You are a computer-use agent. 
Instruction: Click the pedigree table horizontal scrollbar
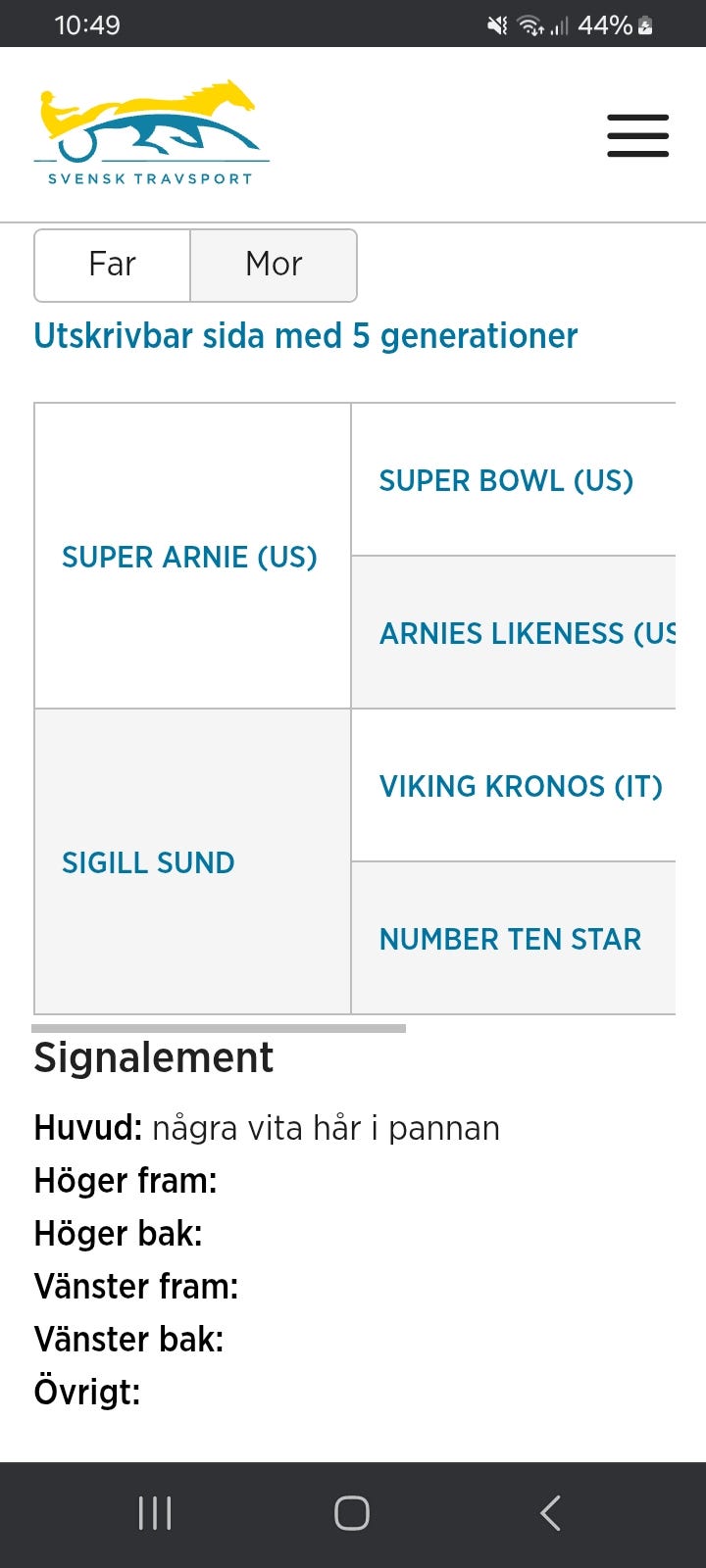219,1028
